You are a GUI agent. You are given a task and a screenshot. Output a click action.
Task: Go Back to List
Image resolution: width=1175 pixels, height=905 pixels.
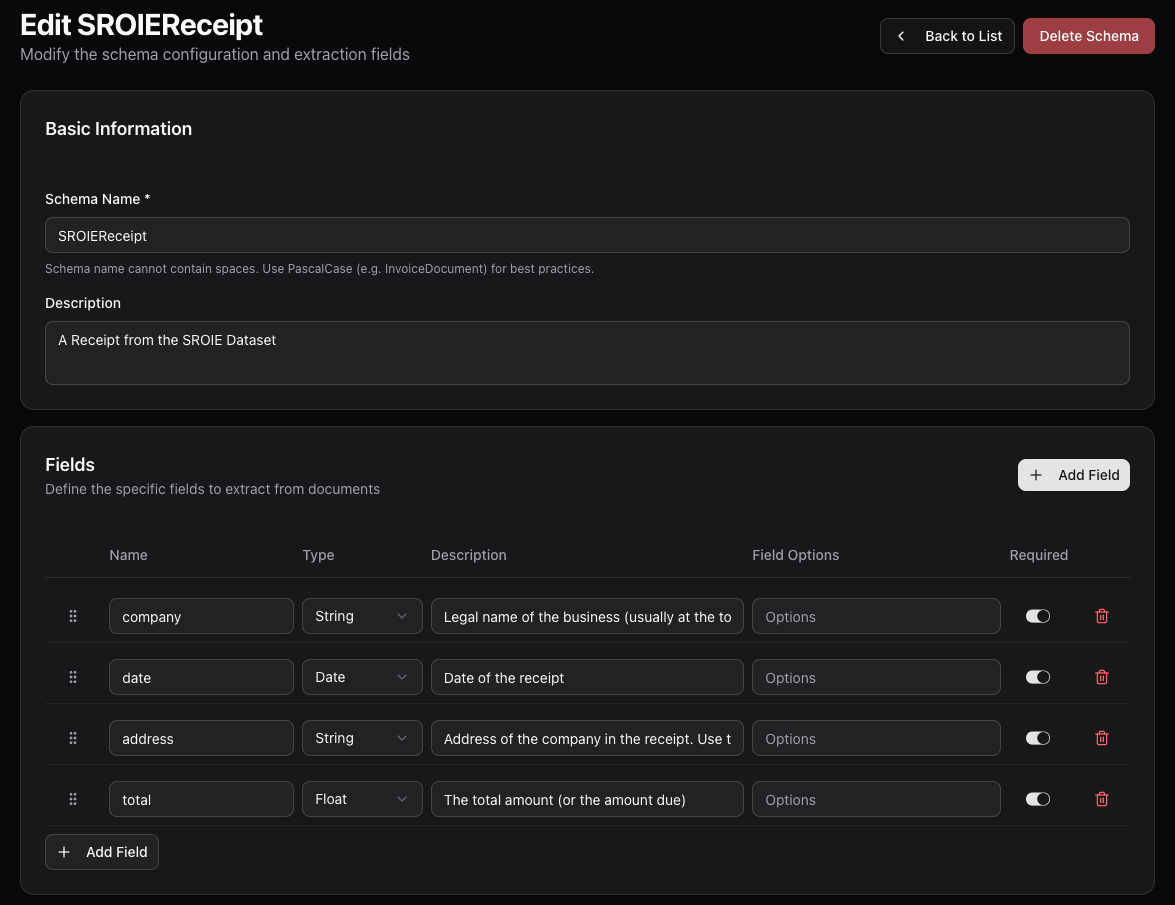947,36
